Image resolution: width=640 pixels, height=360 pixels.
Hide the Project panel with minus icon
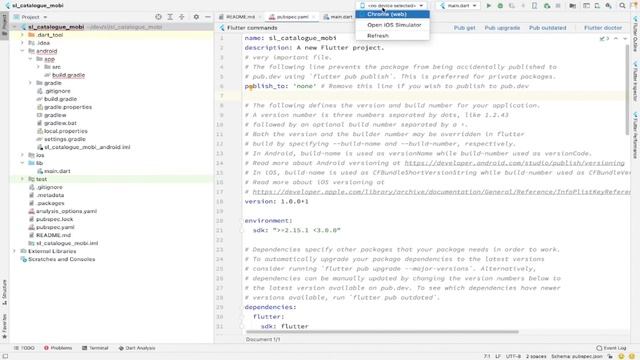pos(208,17)
